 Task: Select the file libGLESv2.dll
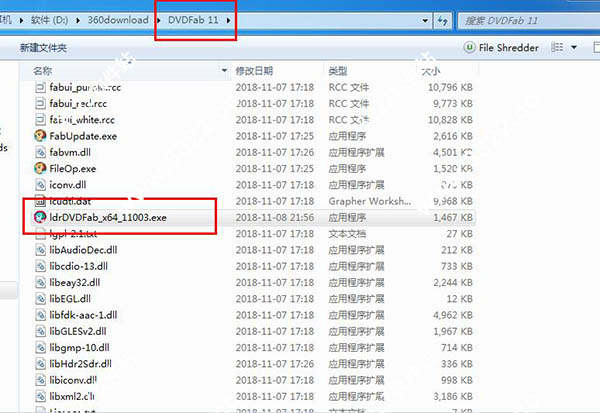click(78, 331)
